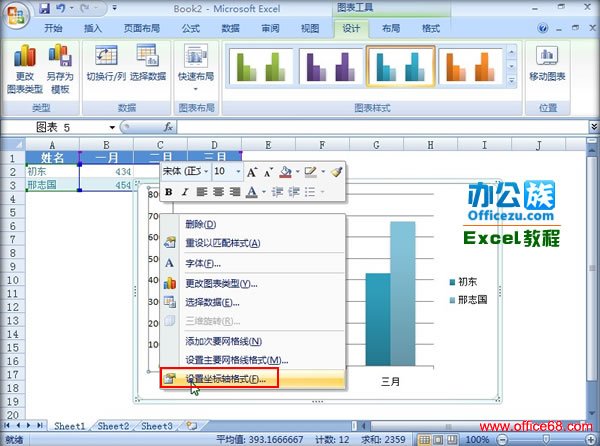This screenshot has width=600, height=446.
Task: Choose 更改图表类型(Y)... from context menu
Action: (253, 283)
